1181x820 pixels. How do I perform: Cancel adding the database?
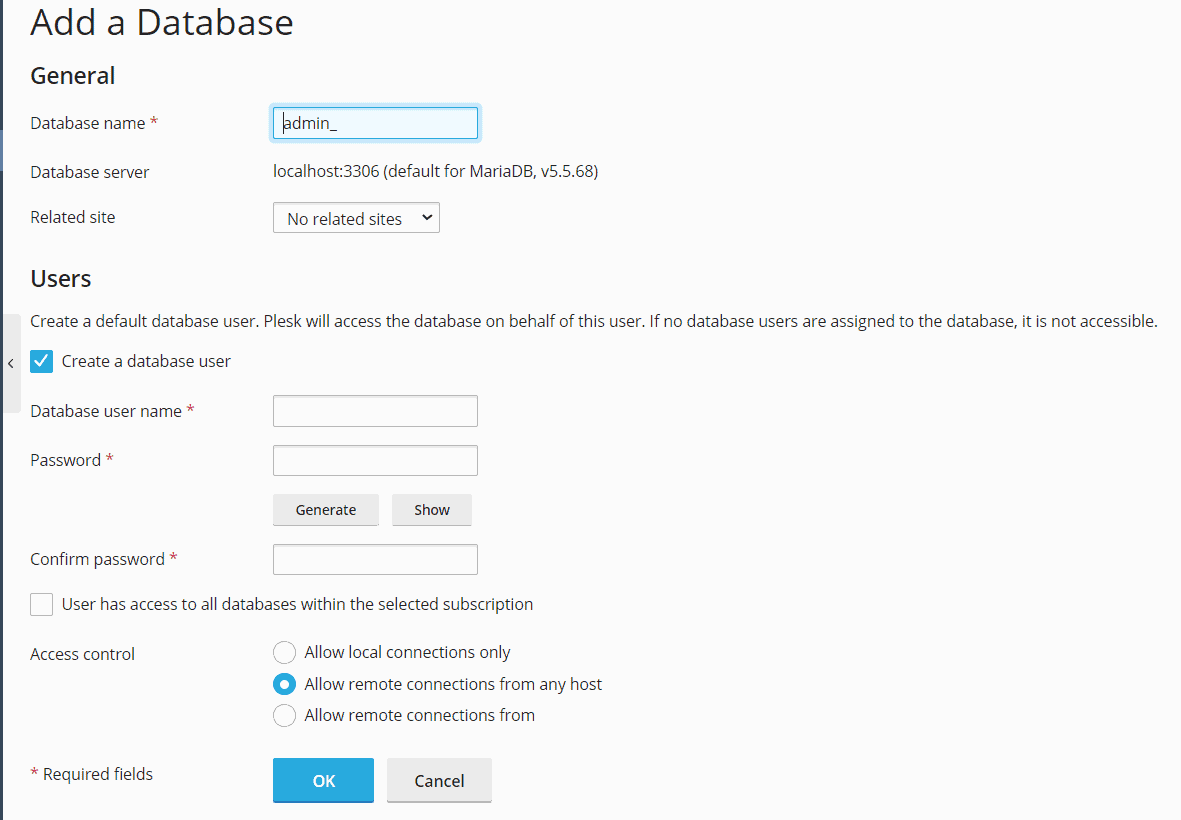pyautogui.click(x=439, y=780)
